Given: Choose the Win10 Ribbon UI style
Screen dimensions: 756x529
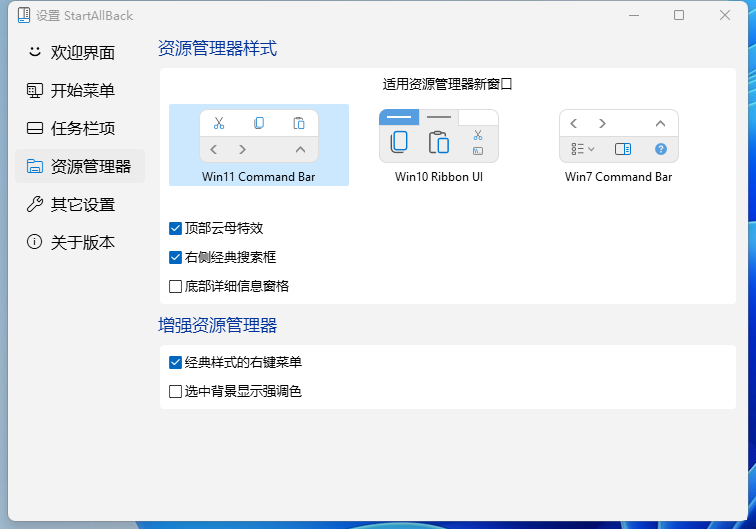Looking at the screenshot, I should pyautogui.click(x=439, y=145).
